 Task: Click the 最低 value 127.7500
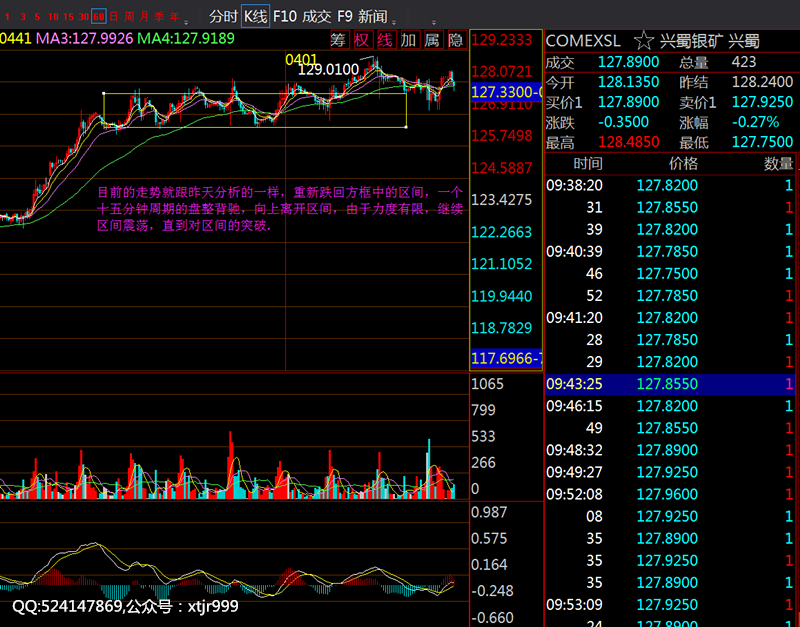tap(762, 142)
